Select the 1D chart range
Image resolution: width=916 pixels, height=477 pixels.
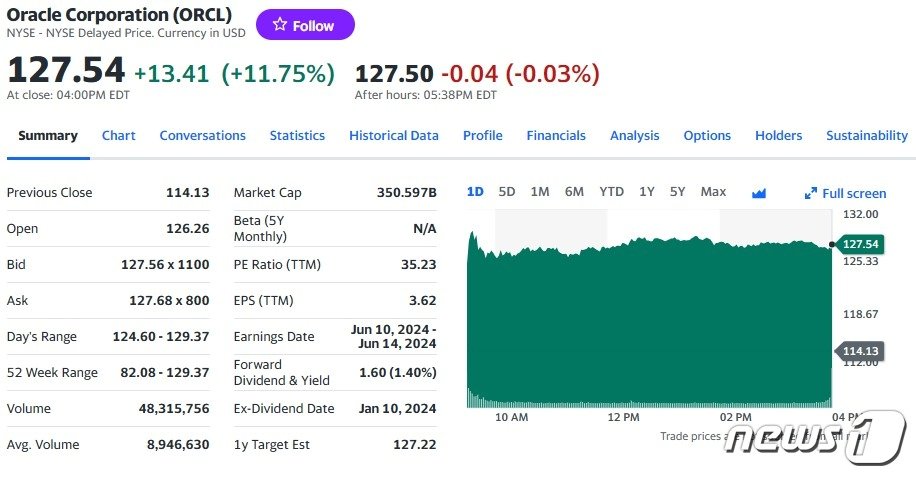[x=475, y=191]
